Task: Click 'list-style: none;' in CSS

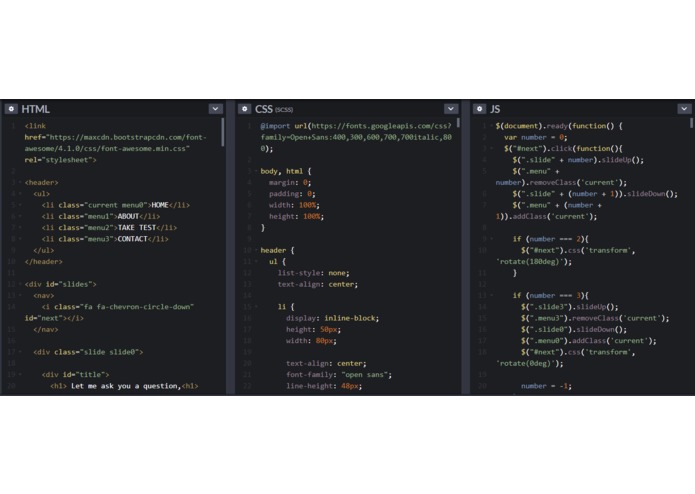Action: pyautogui.click(x=313, y=273)
